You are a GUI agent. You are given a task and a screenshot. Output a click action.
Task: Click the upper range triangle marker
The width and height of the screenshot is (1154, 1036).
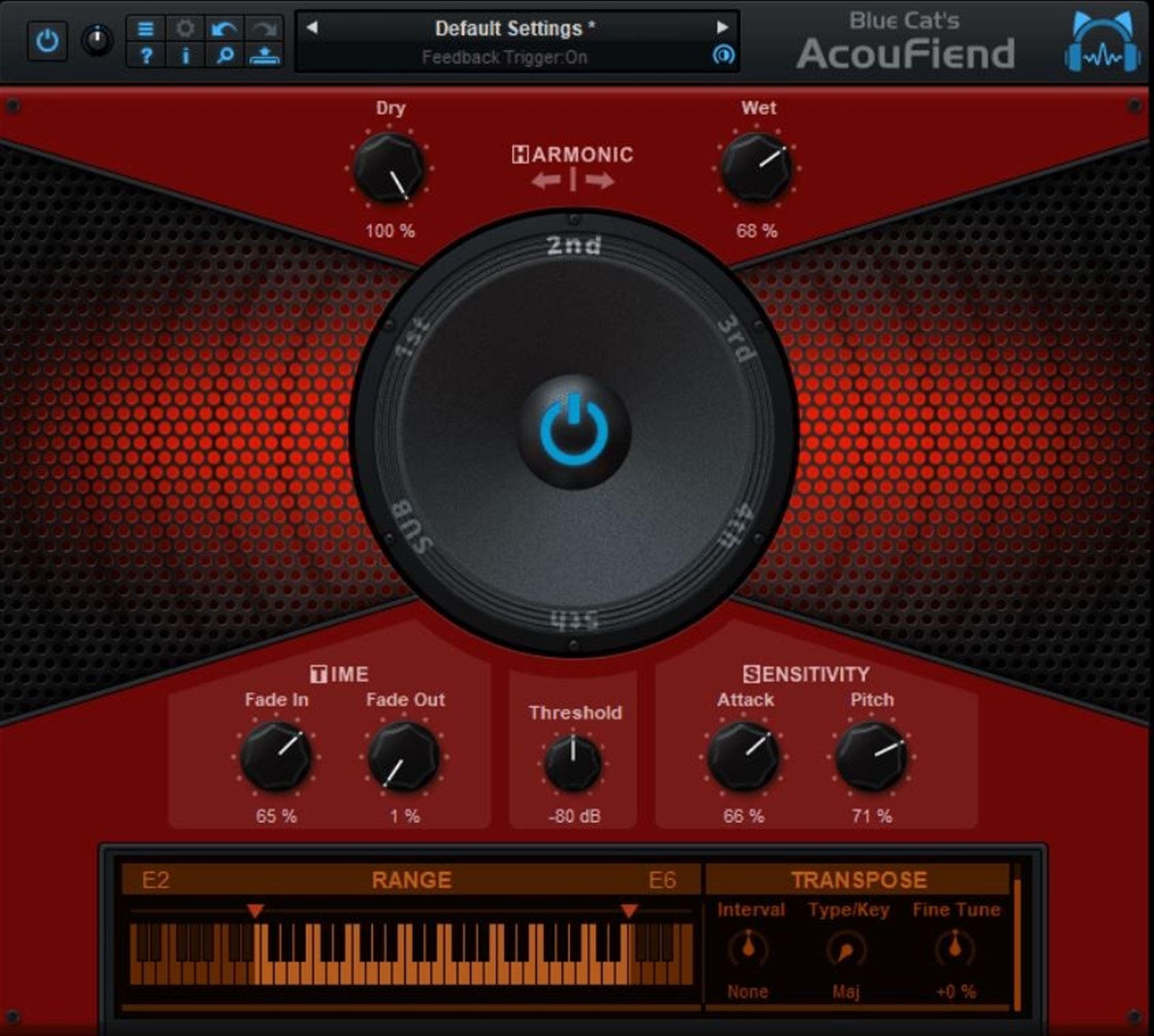pos(629,911)
